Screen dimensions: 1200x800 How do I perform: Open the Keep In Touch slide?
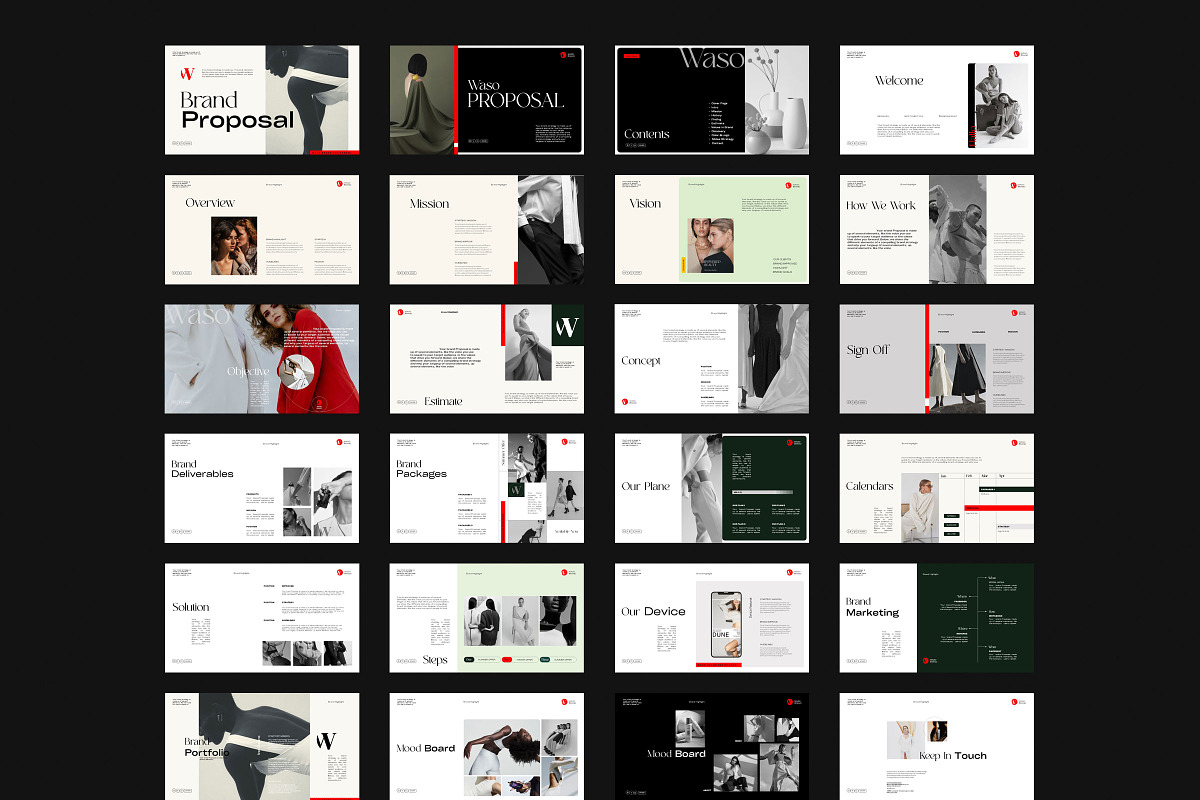(x=937, y=746)
